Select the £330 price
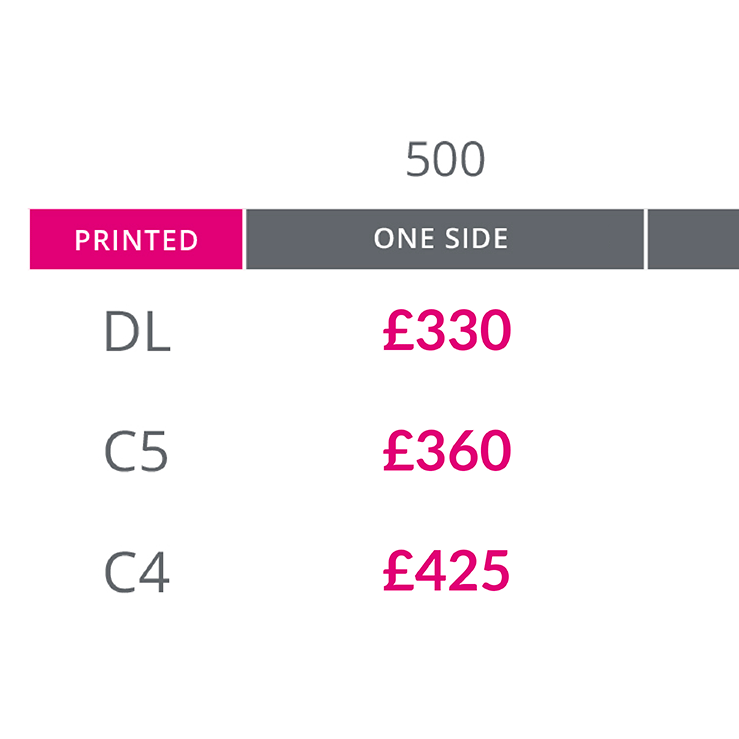This screenshot has width=739, height=739. point(447,330)
